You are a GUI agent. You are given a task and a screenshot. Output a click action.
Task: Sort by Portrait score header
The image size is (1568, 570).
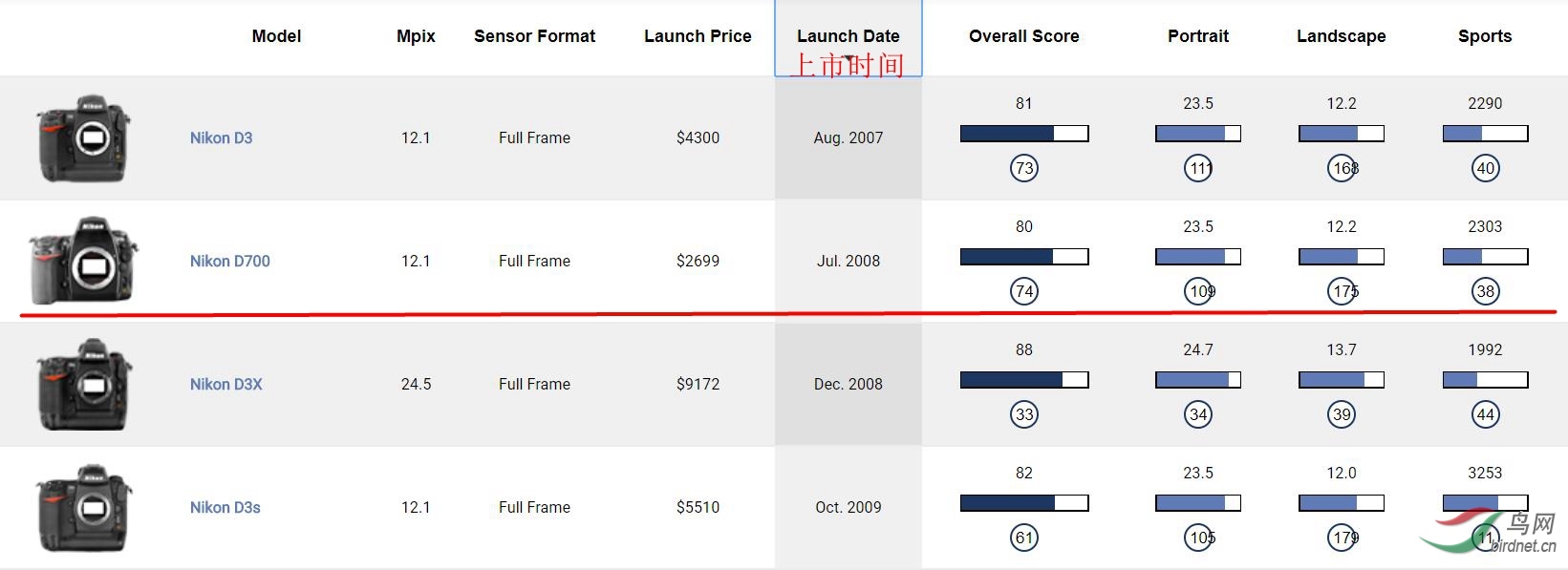(1197, 36)
